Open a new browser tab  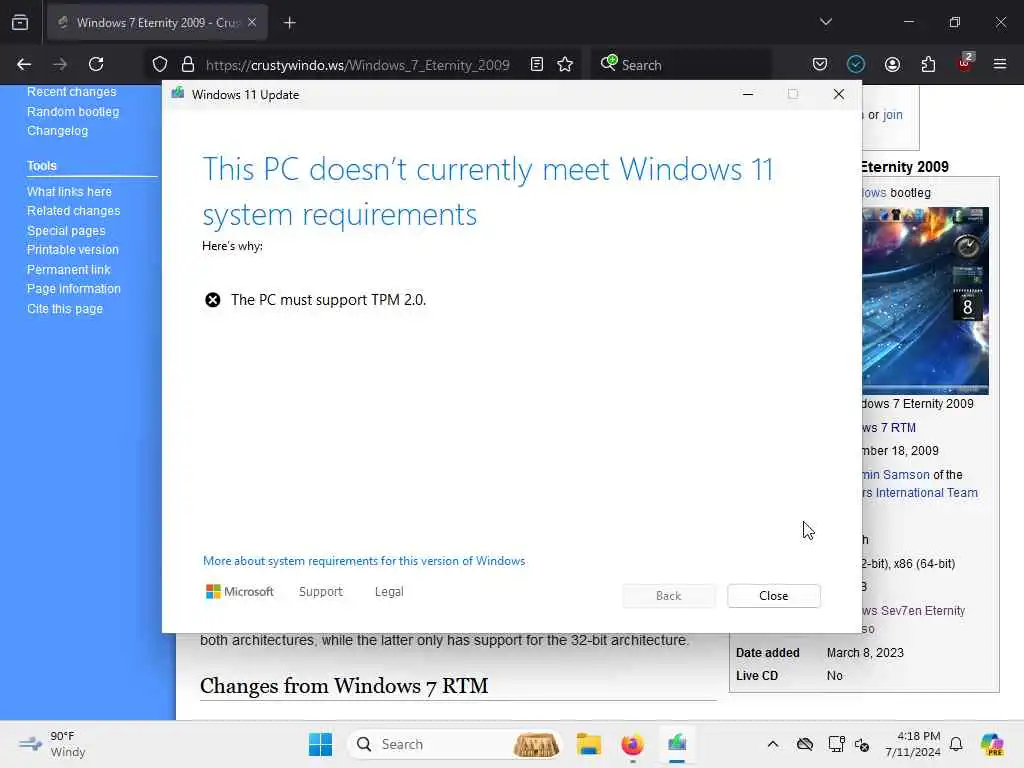pos(290,23)
